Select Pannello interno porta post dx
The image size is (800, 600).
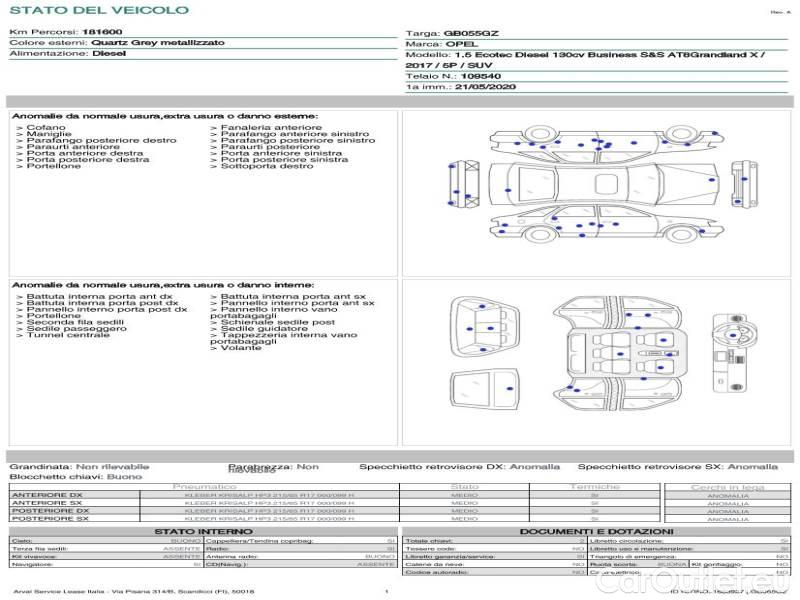pyautogui.click(x=102, y=309)
